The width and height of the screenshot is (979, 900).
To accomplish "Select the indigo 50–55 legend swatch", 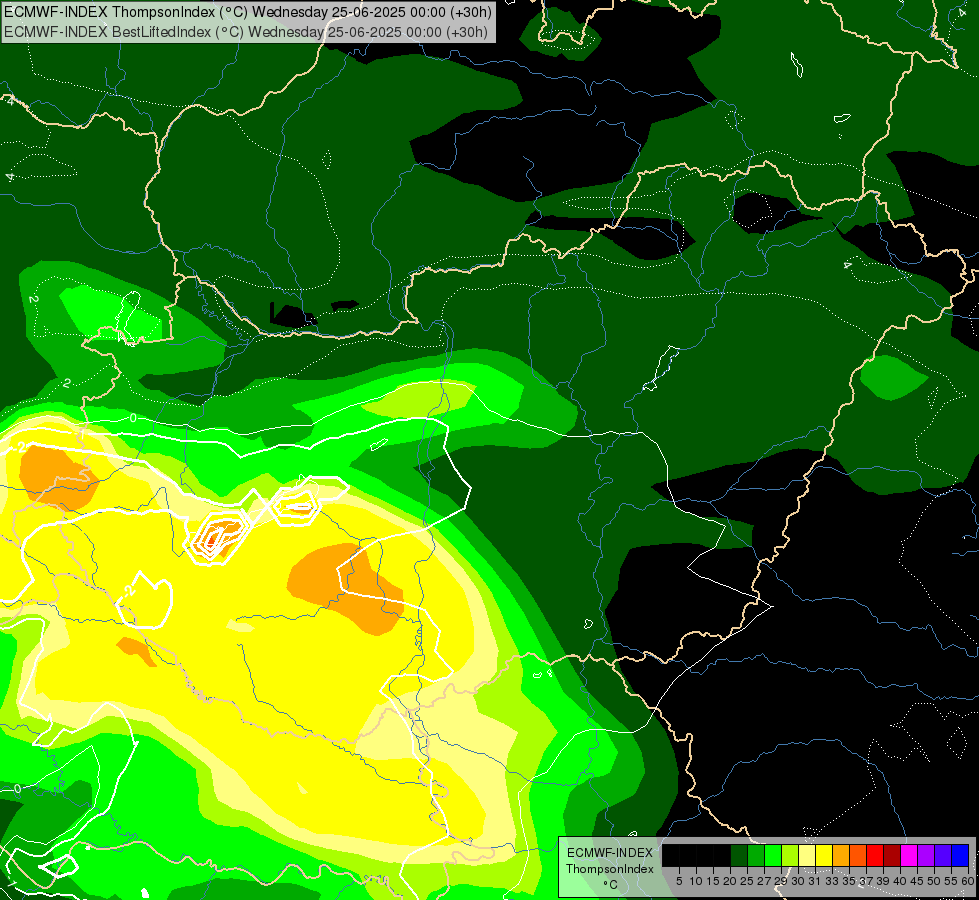I will tap(943, 855).
